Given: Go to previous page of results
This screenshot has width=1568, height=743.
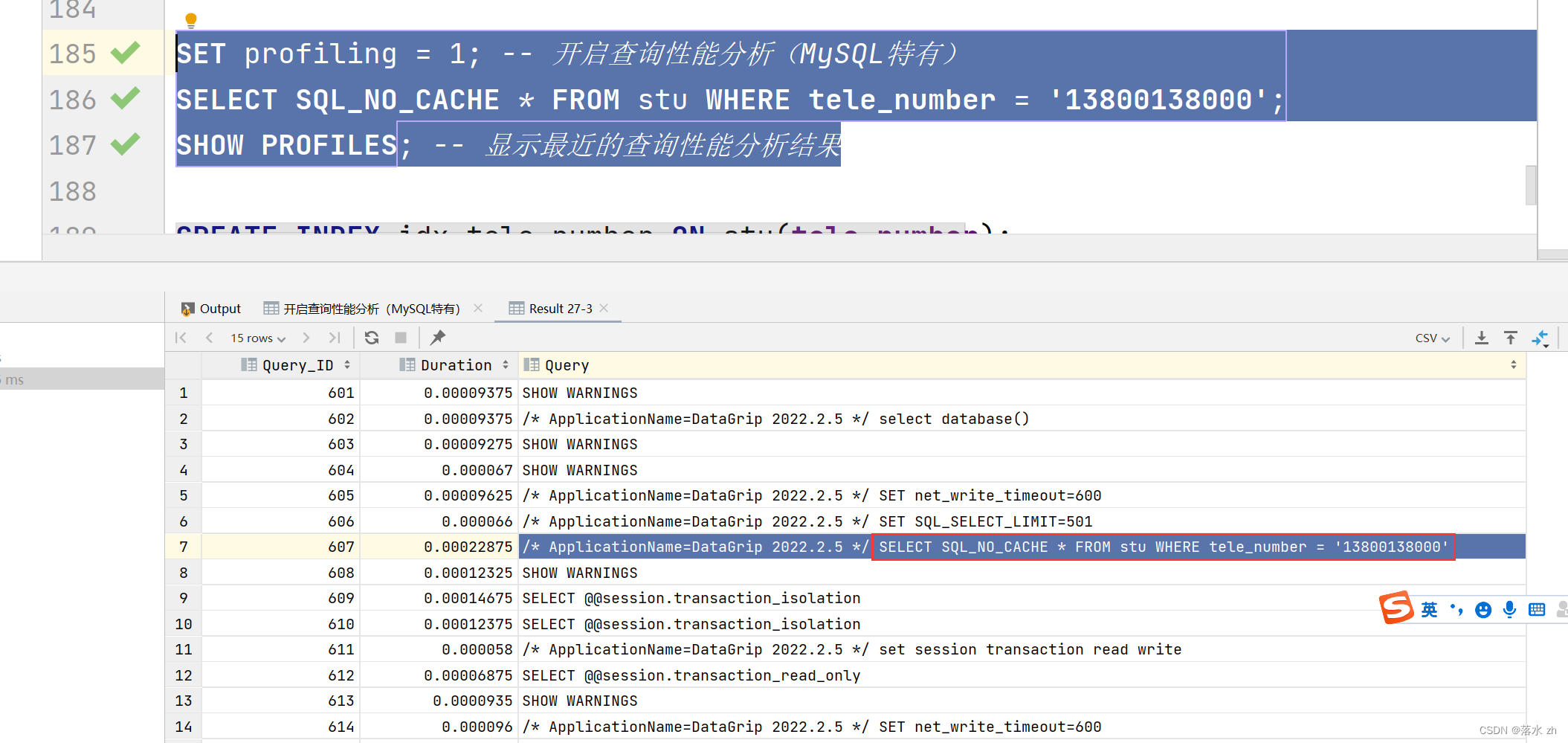Looking at the screenshot, I should tap(210, 338).
